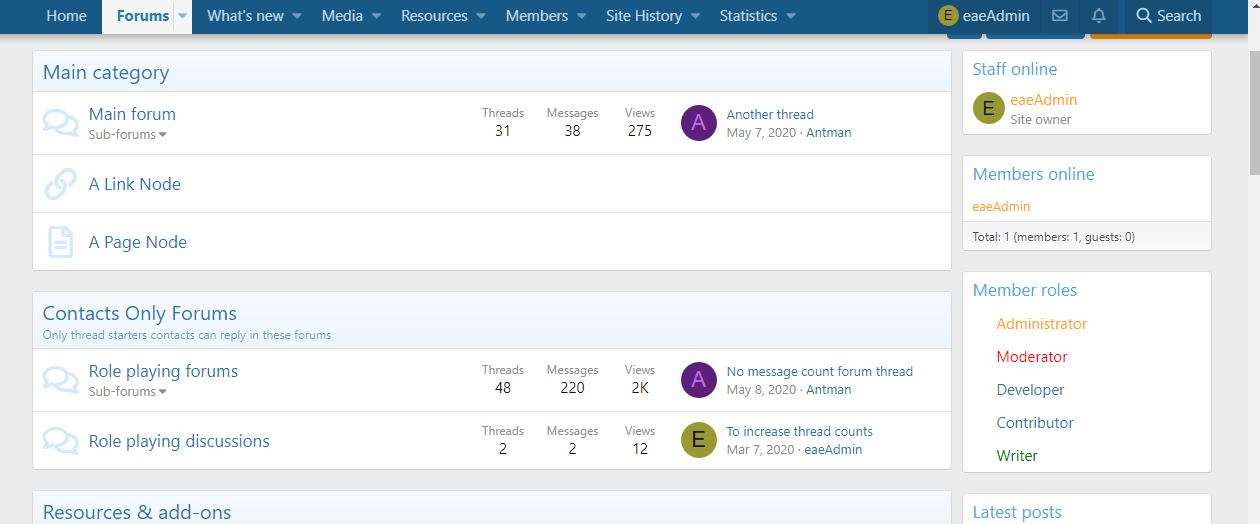Click the Role playing discussions bubble icon

(61, 441)
